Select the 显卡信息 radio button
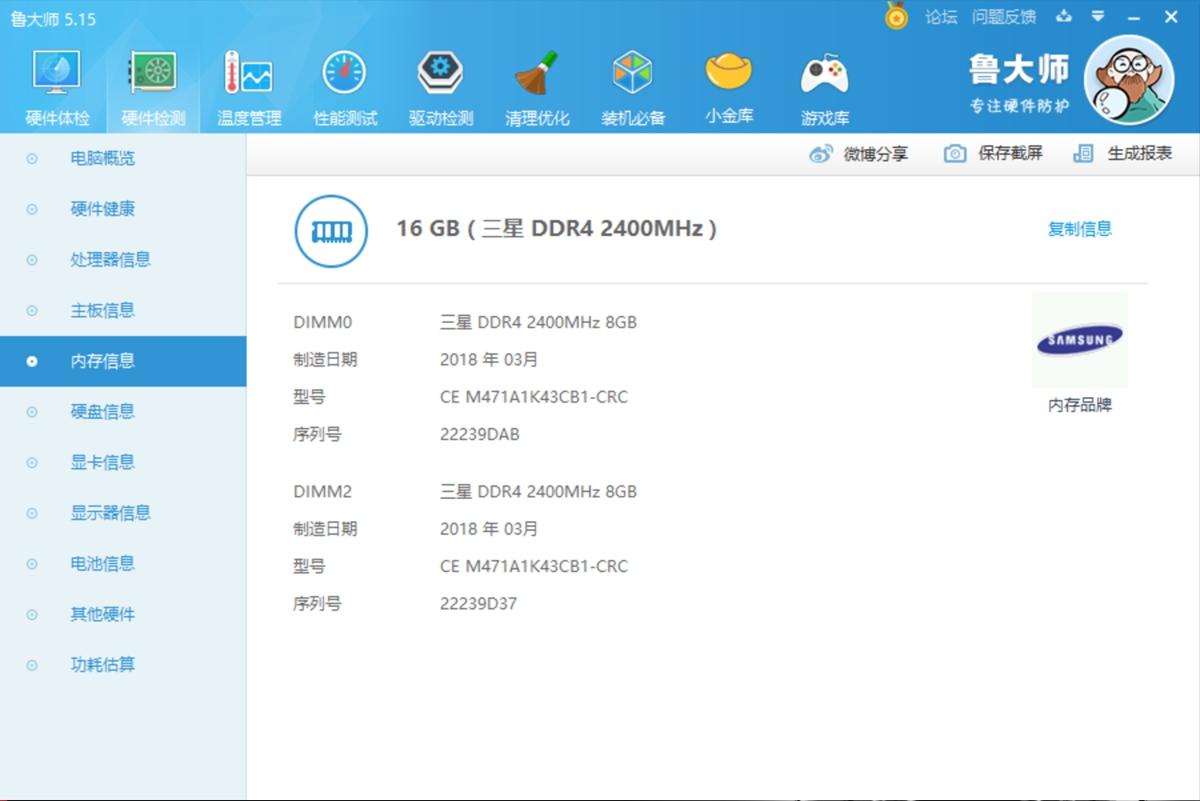The height and width of the screenshot is (801, 1200). coord(30,462)
